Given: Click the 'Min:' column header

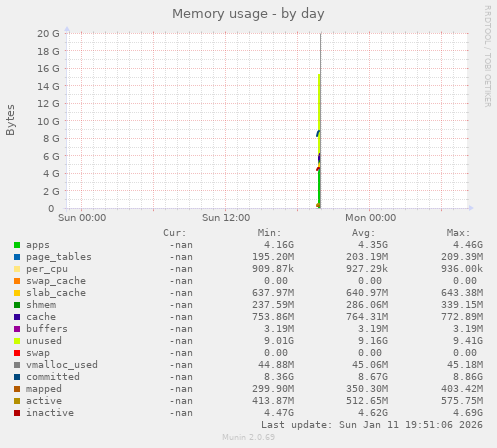Looking at the screenshot, I should (269, 233).
